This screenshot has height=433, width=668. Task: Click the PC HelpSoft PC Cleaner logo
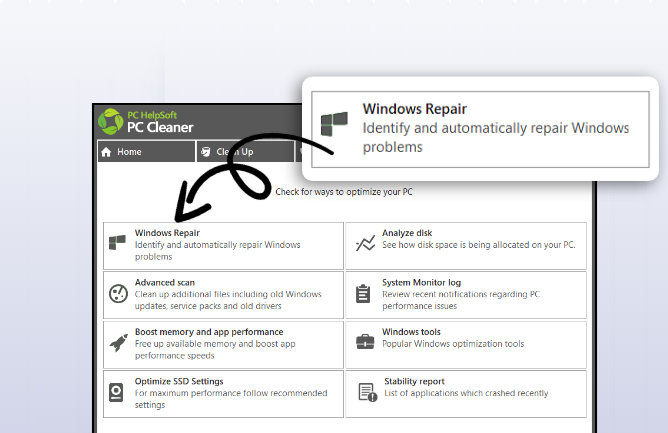click(x=146, y=122)
